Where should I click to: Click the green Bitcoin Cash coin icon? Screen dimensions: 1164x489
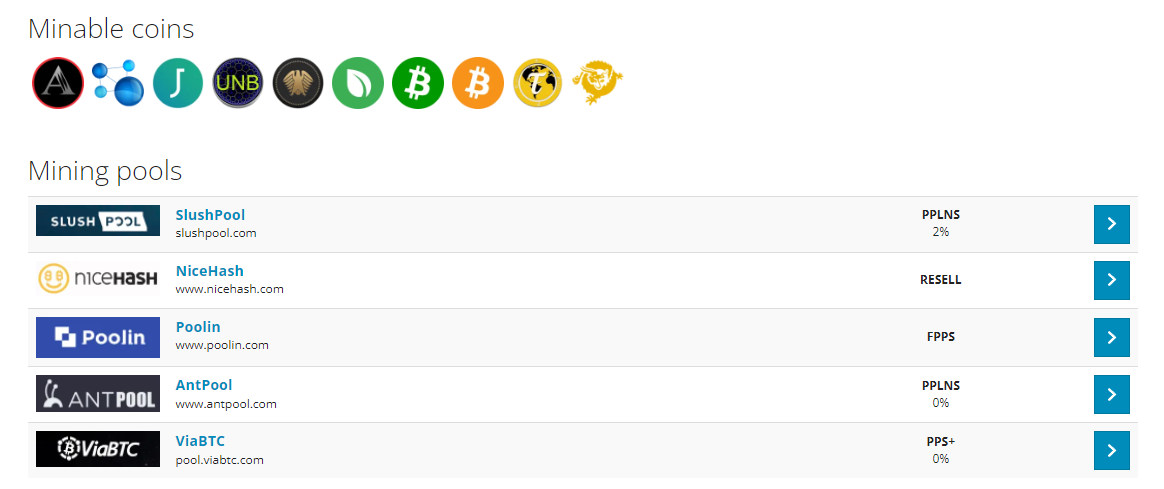coord(418,83)
